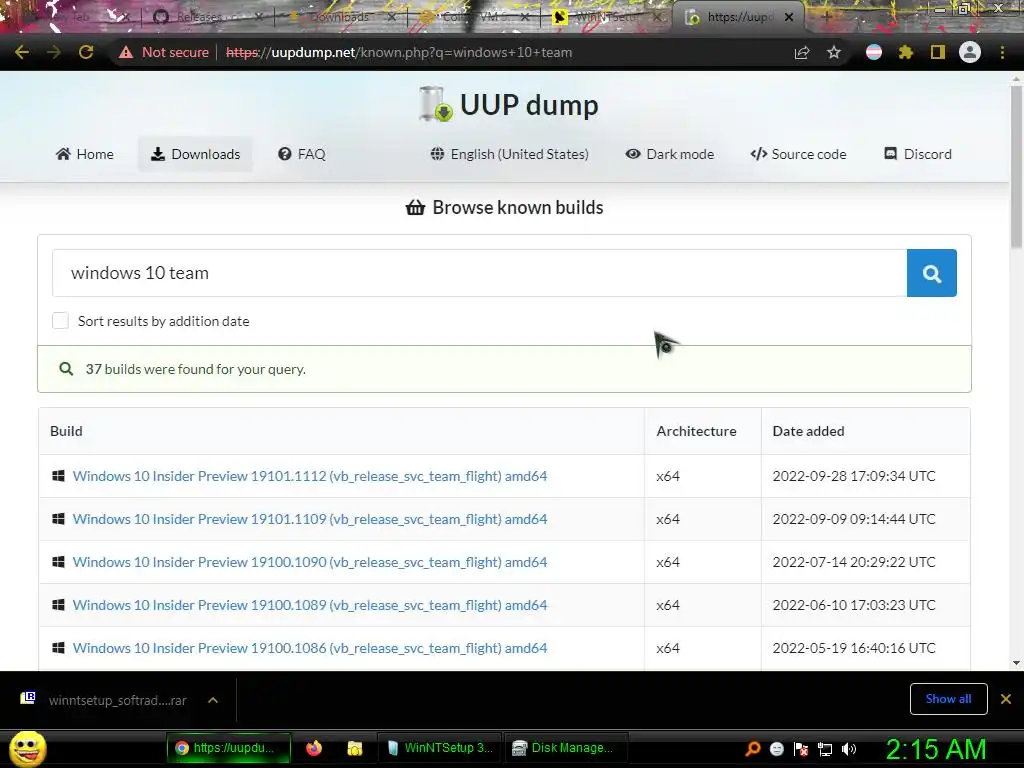Open the Source code nav link
Screen dimensions: 1024x768
pos(798,154)
